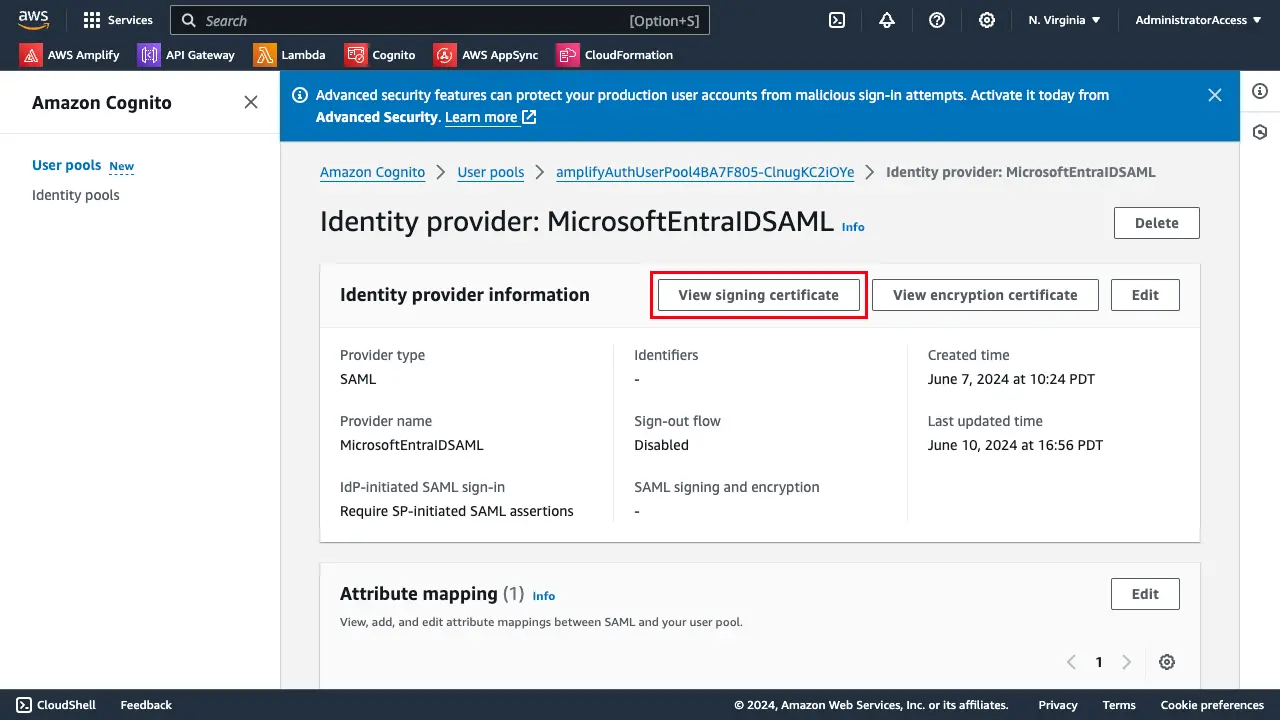Click the Delete button
Image resolution: width=1280 pixels, height=720 pixels.
coord(1157,223)
